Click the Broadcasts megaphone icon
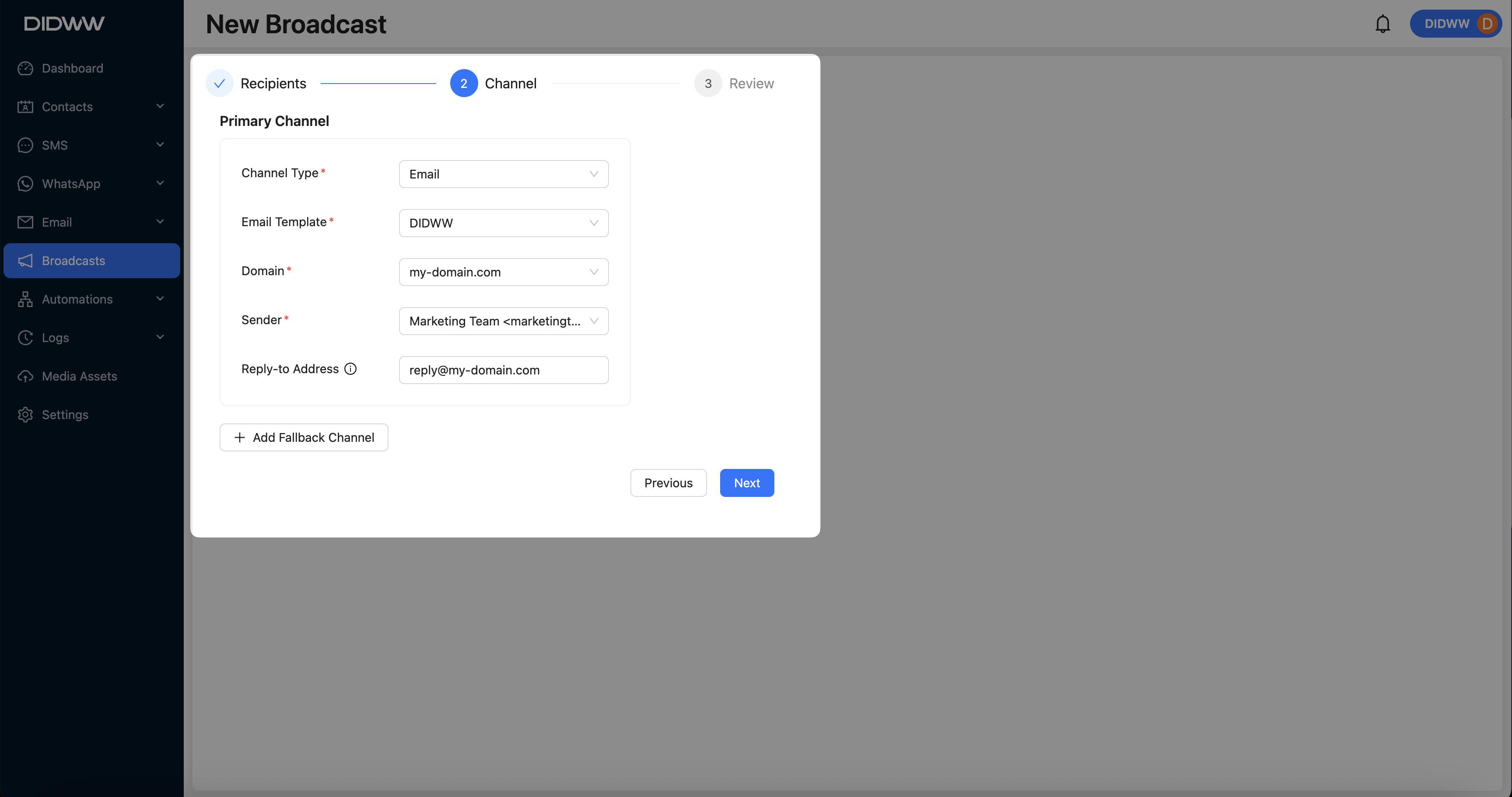Image resolution: width=1512 pixels, height=797 pixels. (x=25, y=261)
